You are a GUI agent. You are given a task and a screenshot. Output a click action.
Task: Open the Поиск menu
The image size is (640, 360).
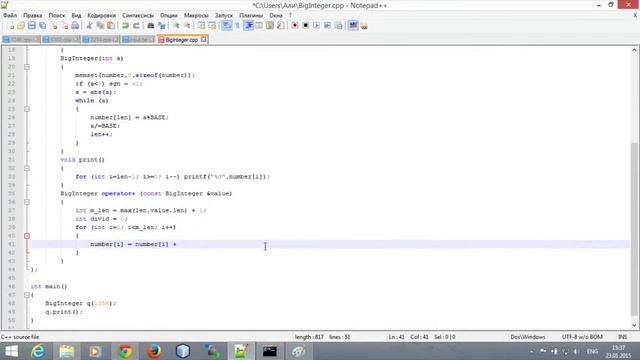(57, 15)
